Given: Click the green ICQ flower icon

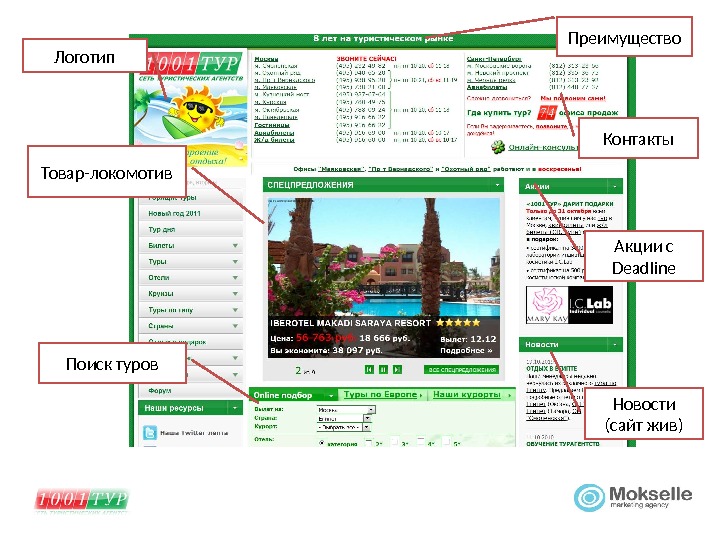Looking at the screenshot, I should point(498,147).
